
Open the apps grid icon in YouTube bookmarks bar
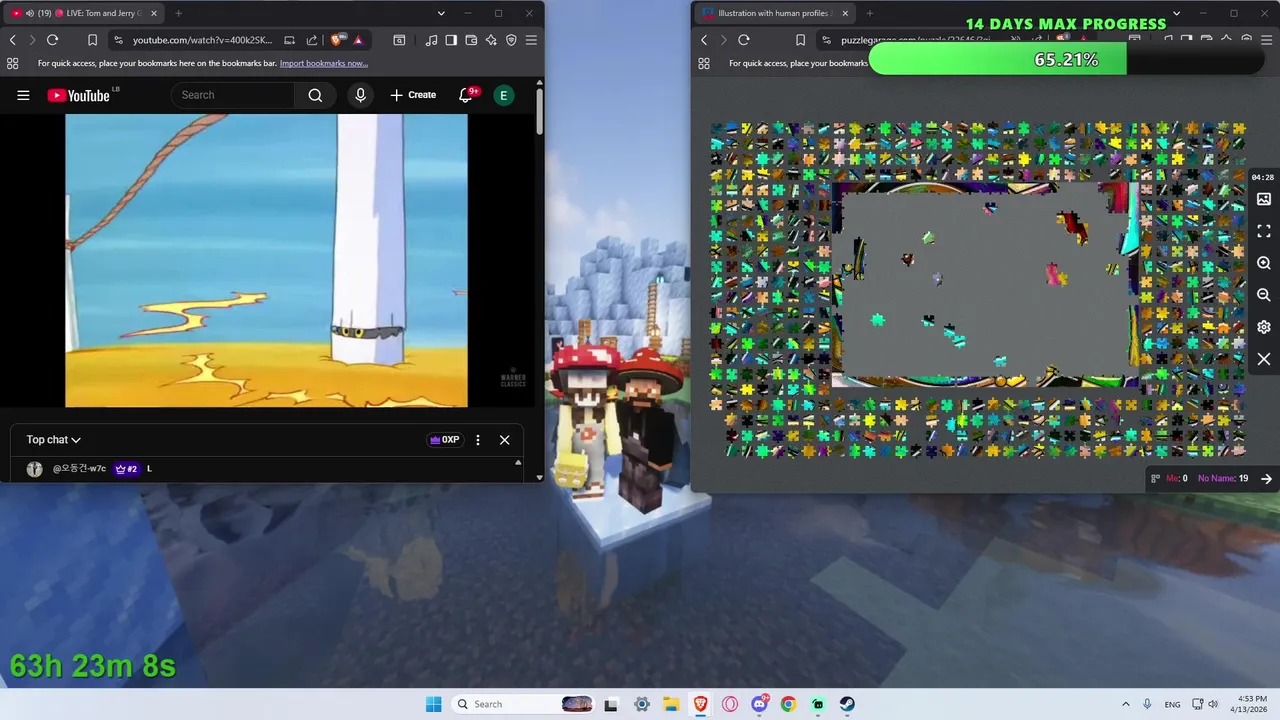[12, 63]
